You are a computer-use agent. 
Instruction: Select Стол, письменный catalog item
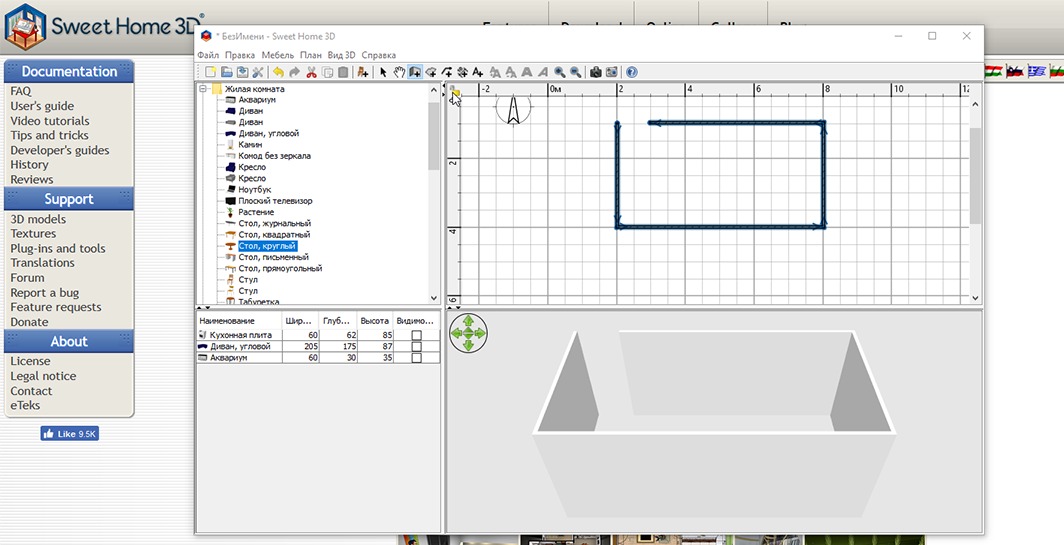(273, 257)
